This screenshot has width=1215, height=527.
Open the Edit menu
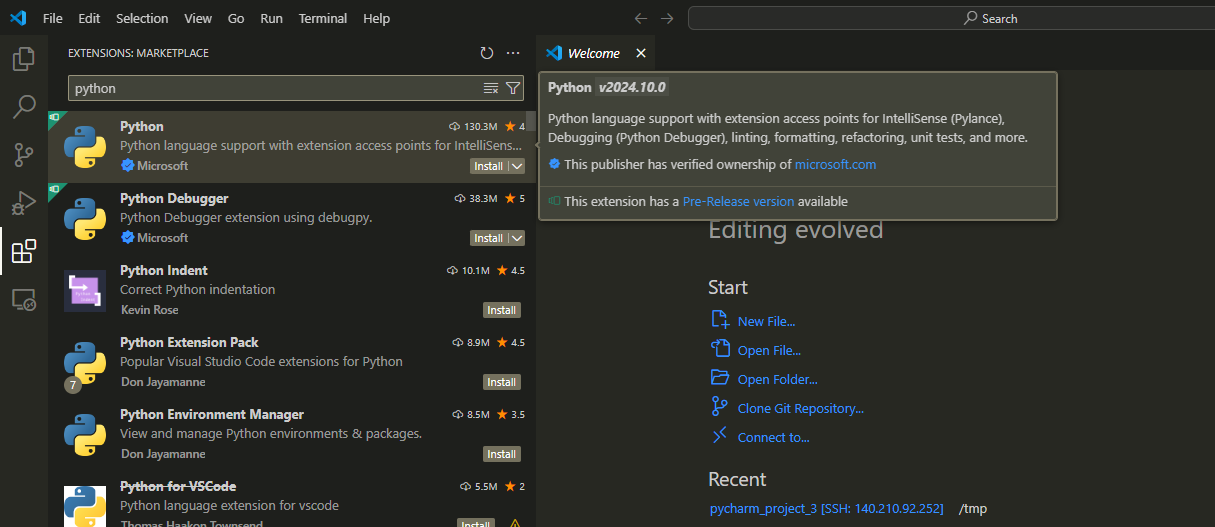coord(89,18)
